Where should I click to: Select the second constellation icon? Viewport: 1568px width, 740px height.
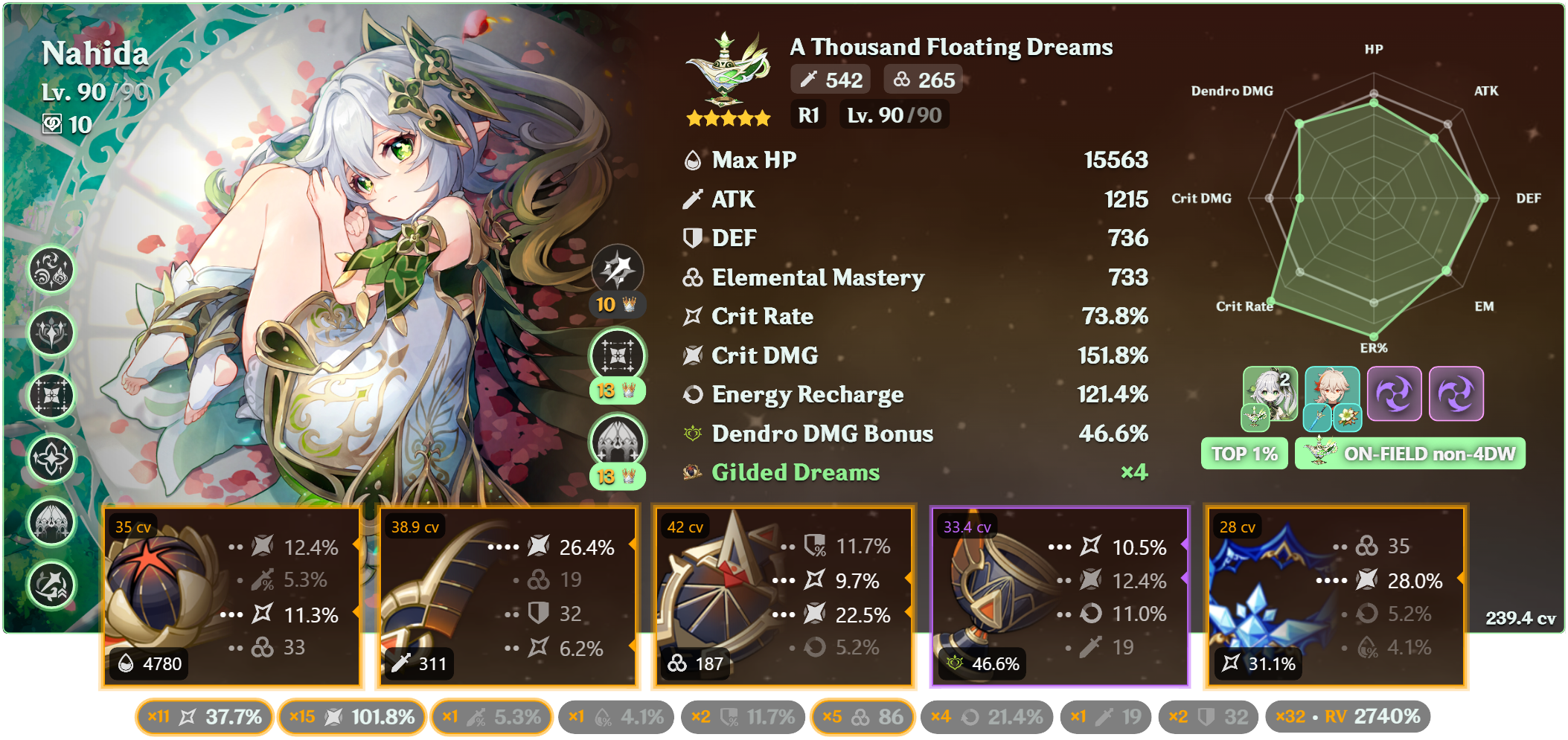[x=51, y=332]
